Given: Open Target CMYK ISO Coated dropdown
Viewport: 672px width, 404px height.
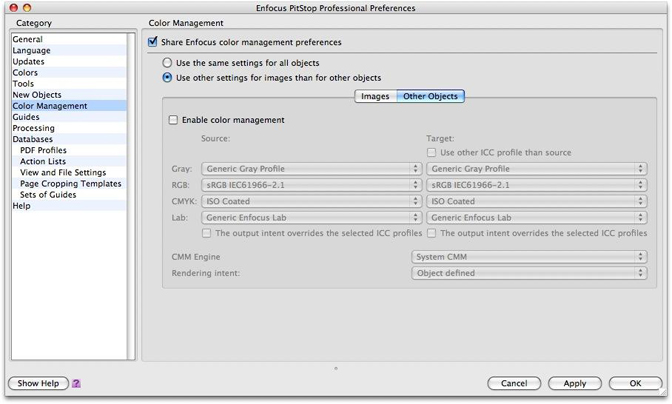Looking at the screenshot, I should (537, 201).
